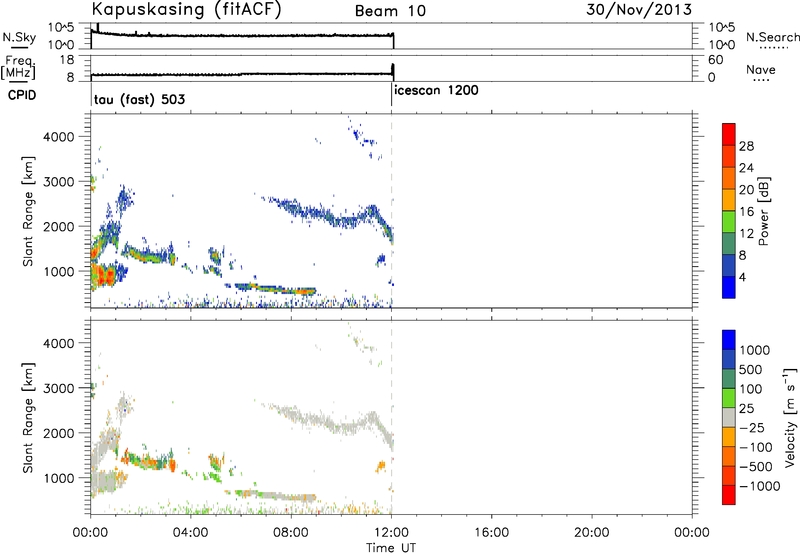Click the '08:00' time axis label

click(291, 533)
